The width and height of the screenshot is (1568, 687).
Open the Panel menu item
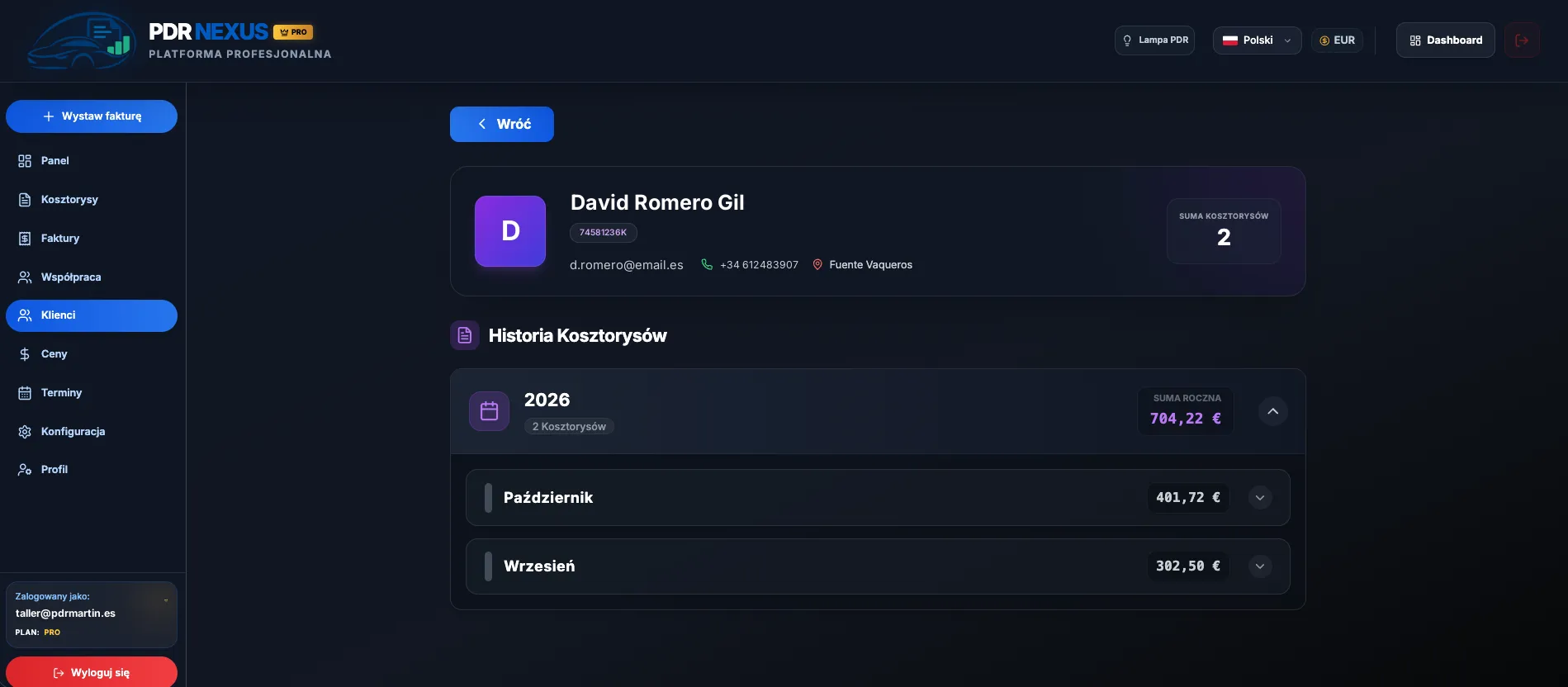92,161
